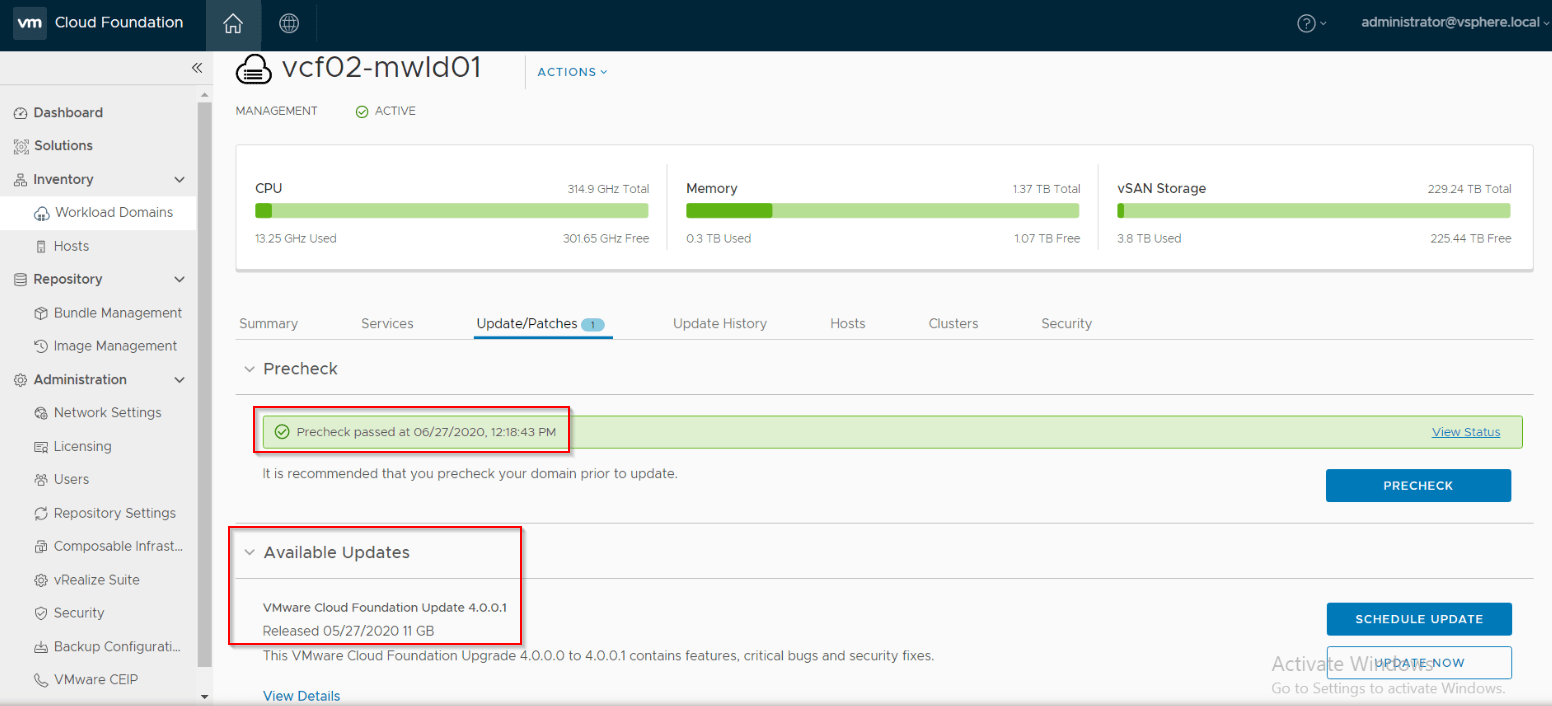Click the Memory usage bar

tap(883, 211)
